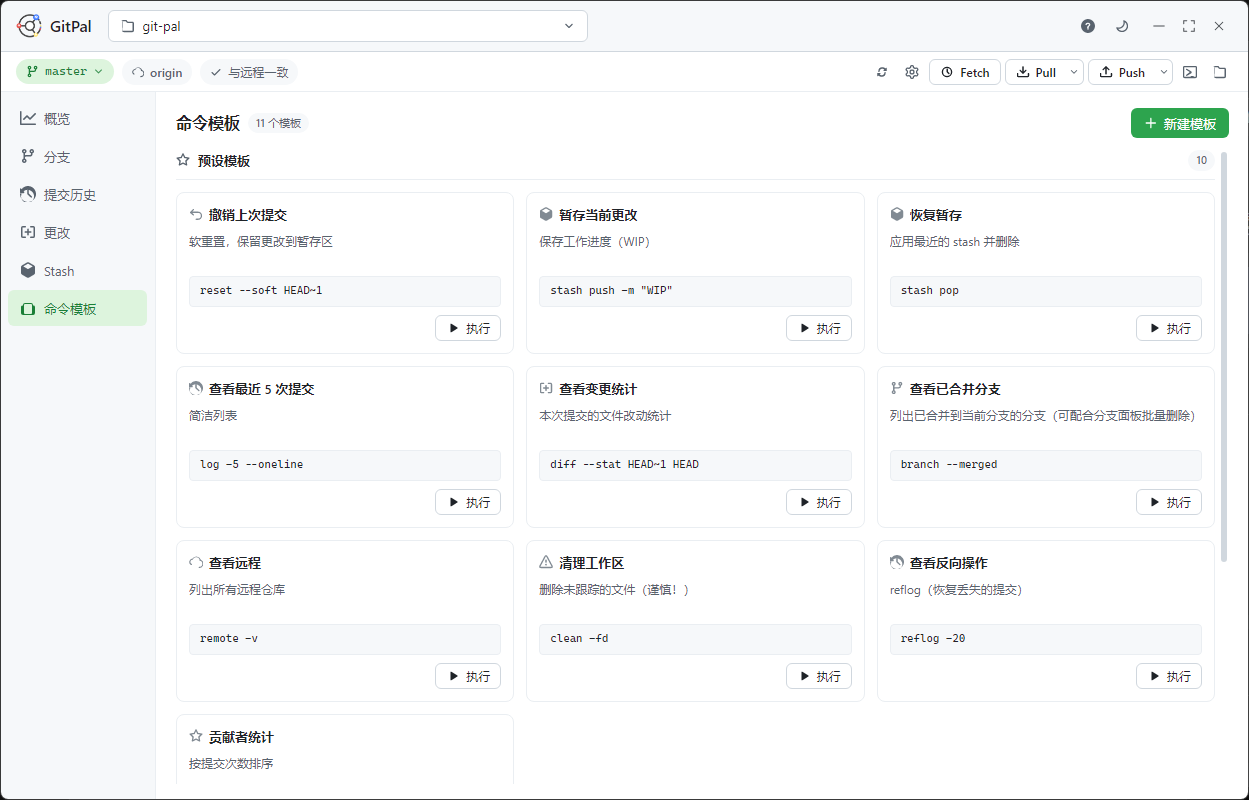This screenshot has width=1249, height=800.
Task: Run the branch --merged template
Action: (x=1169, y=502)
